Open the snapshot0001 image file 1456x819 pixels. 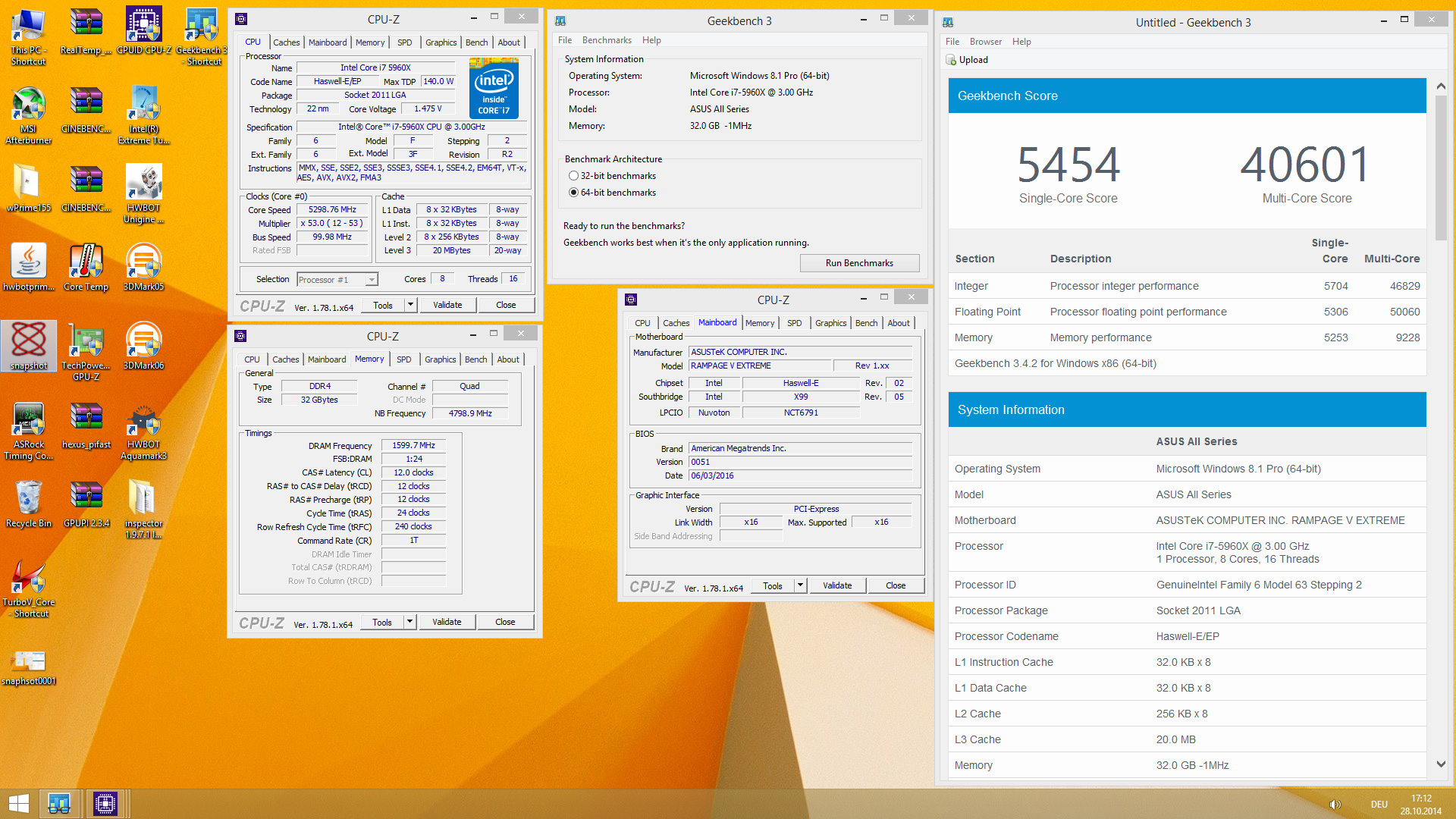[x=28, y=667]
